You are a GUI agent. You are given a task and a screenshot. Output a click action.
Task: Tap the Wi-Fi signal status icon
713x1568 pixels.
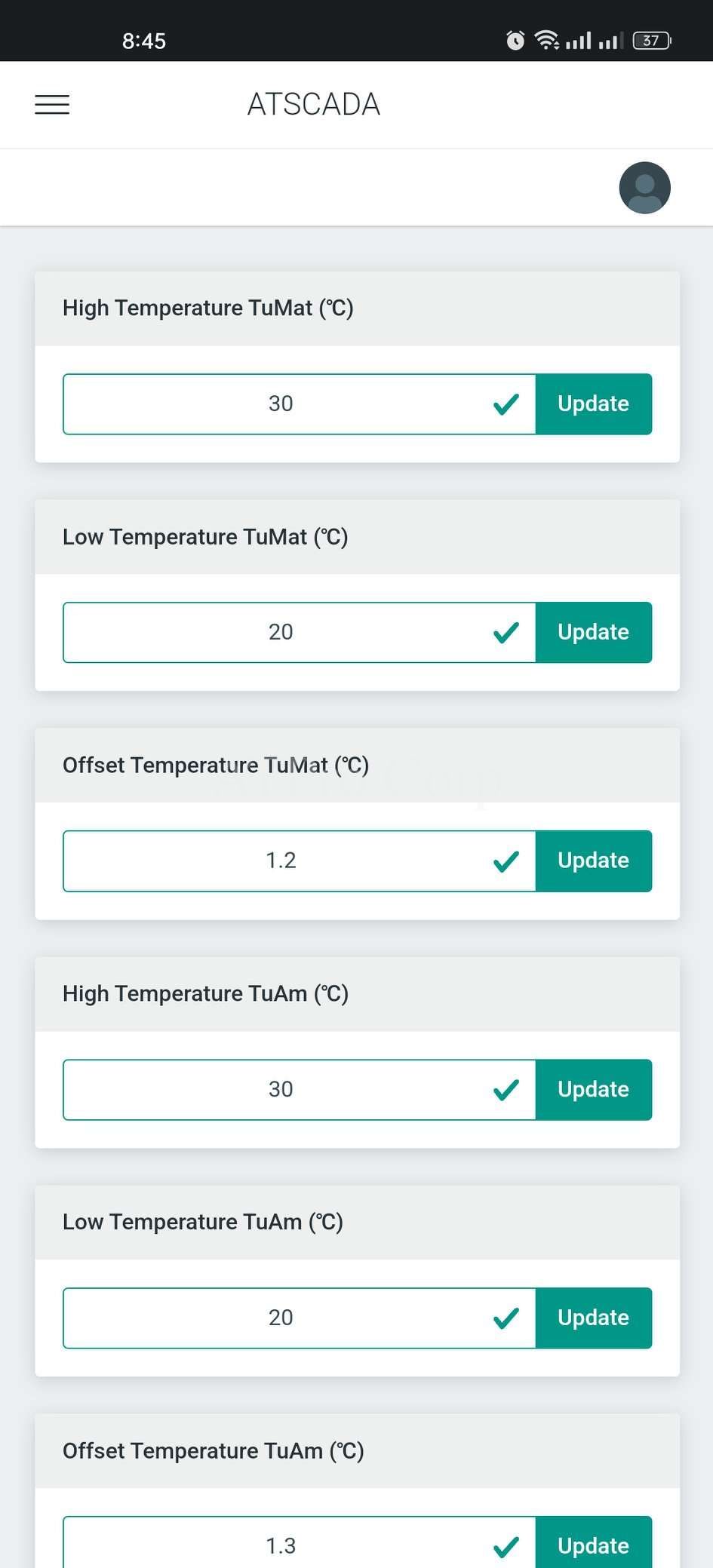tap(547, 41)
